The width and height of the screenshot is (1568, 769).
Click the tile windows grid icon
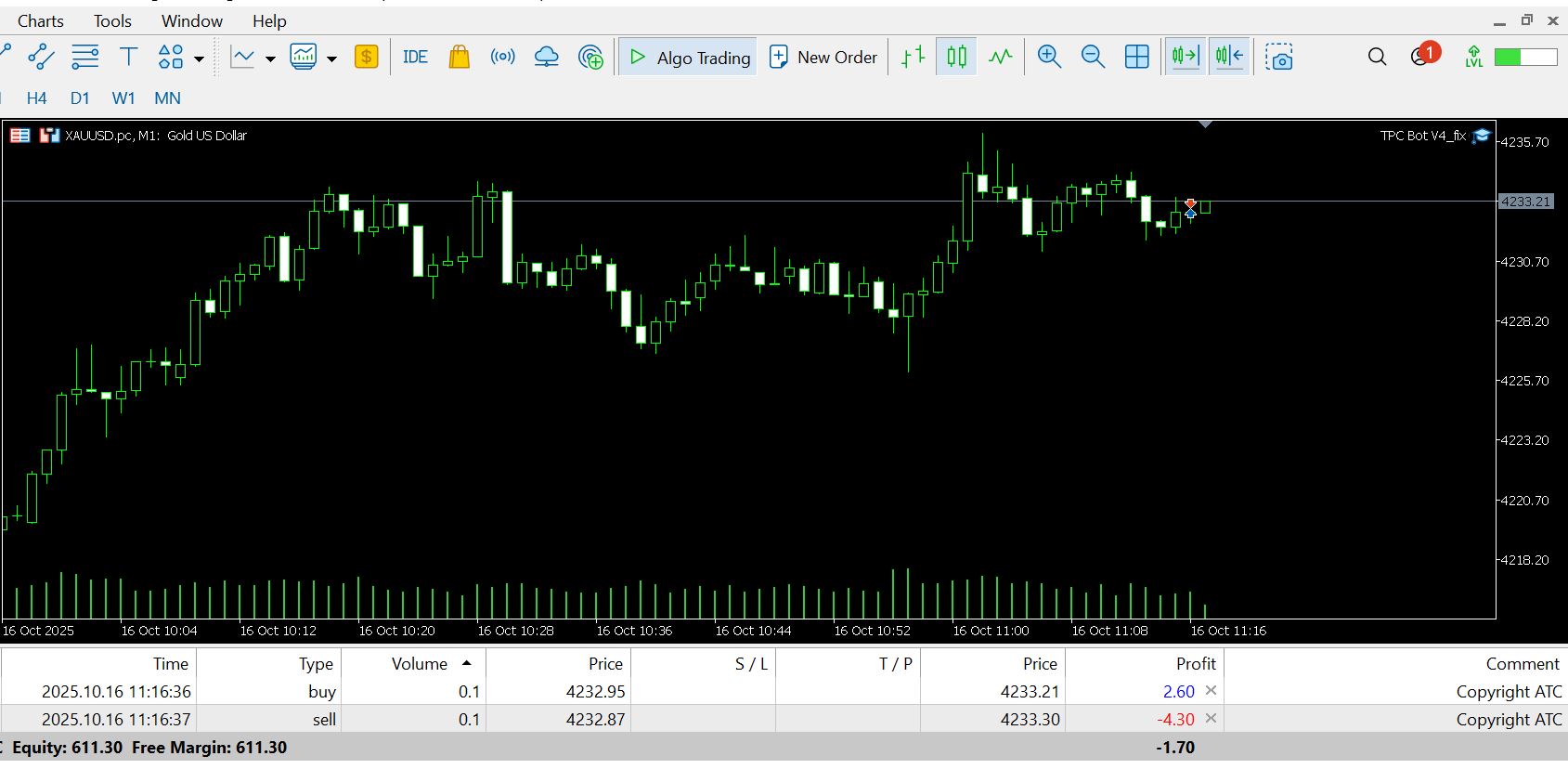point(1136,58)
